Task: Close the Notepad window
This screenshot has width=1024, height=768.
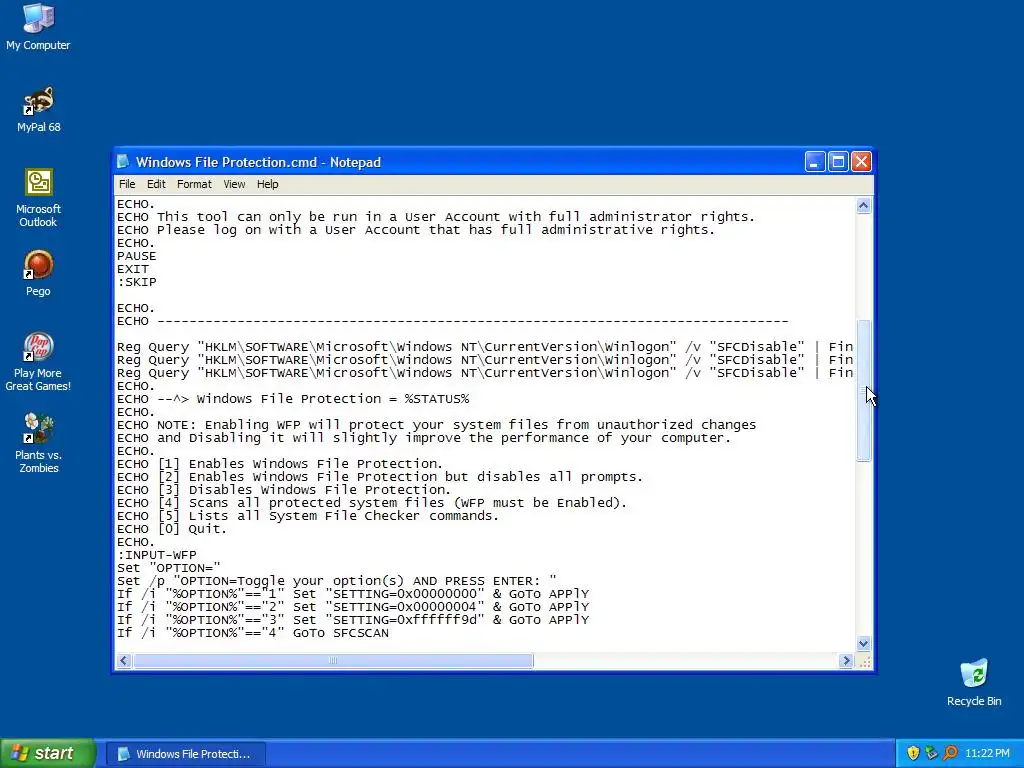Action: 861,161
